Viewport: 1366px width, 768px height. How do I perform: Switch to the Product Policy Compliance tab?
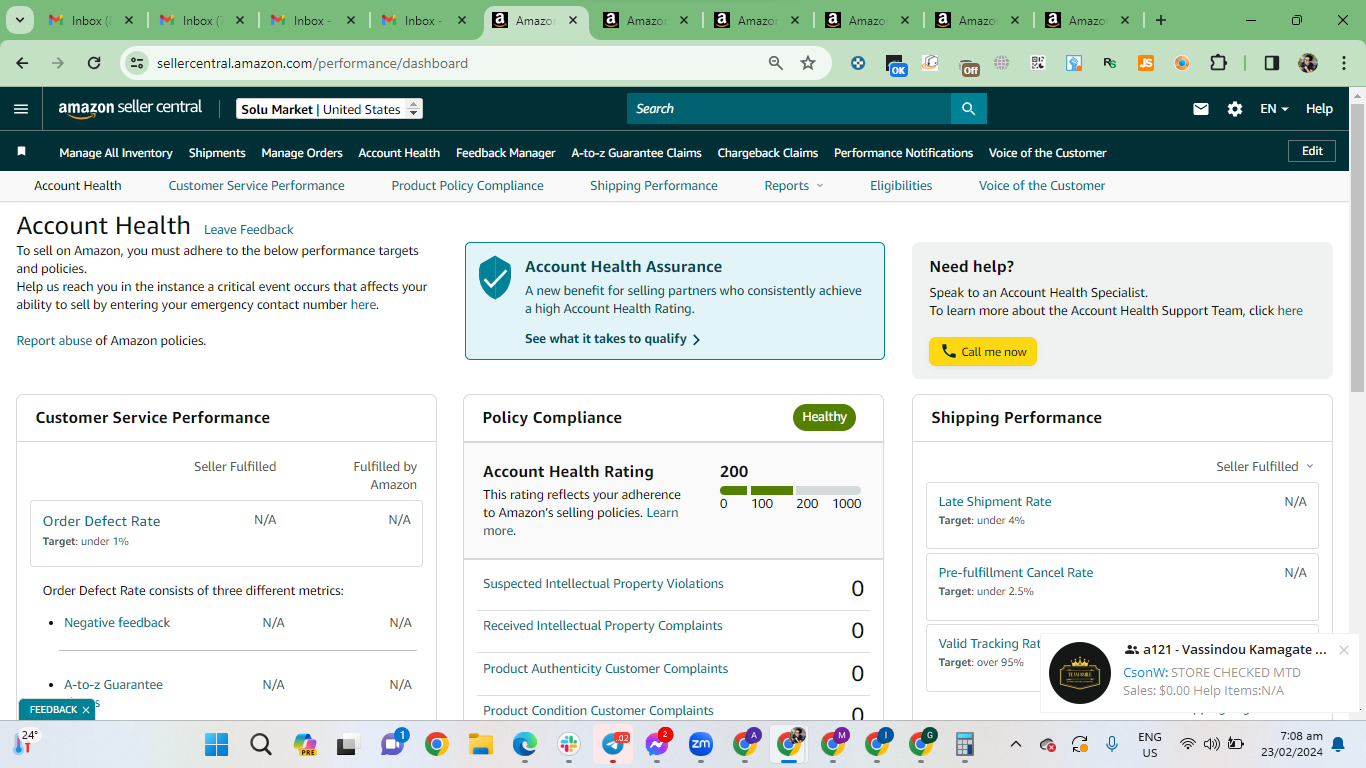click(x=468, y=186)
